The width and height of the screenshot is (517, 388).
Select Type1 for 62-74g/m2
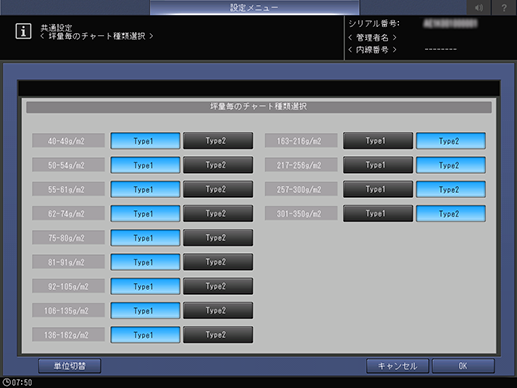145,214
